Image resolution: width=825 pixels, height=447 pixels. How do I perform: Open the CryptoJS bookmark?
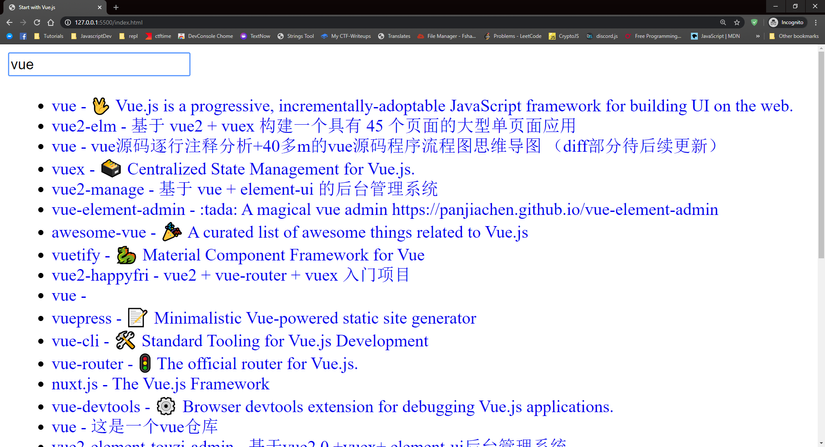(564, 36)
